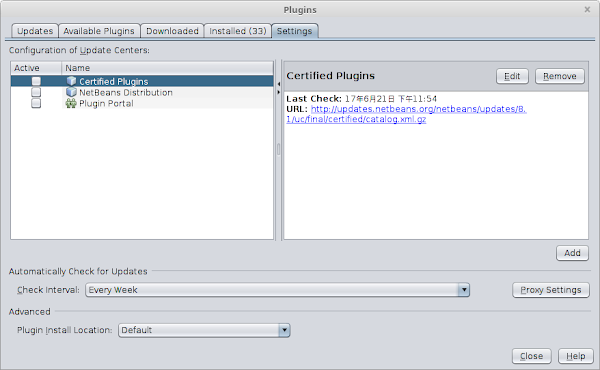Open Proxy Settings
Viewport: 600px width, 370px height.
pyautogui.click(x=551, y=290)
